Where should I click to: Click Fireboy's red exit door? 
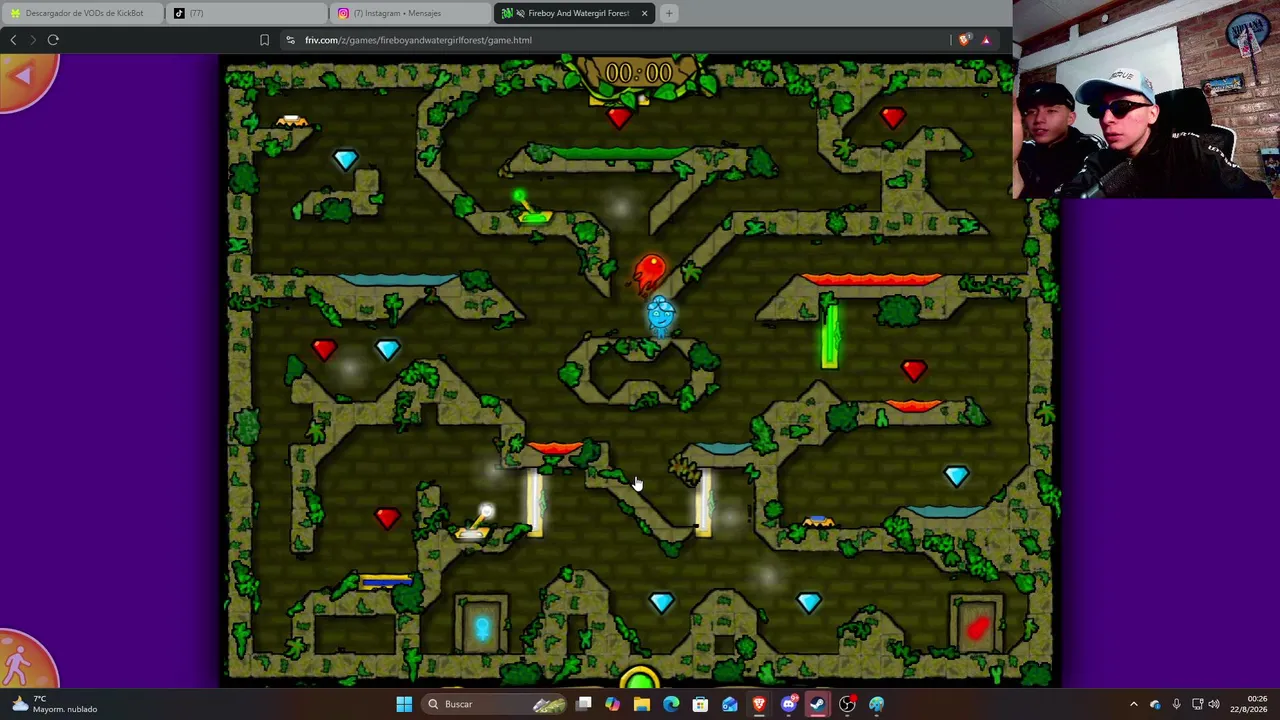click(977, 627)
